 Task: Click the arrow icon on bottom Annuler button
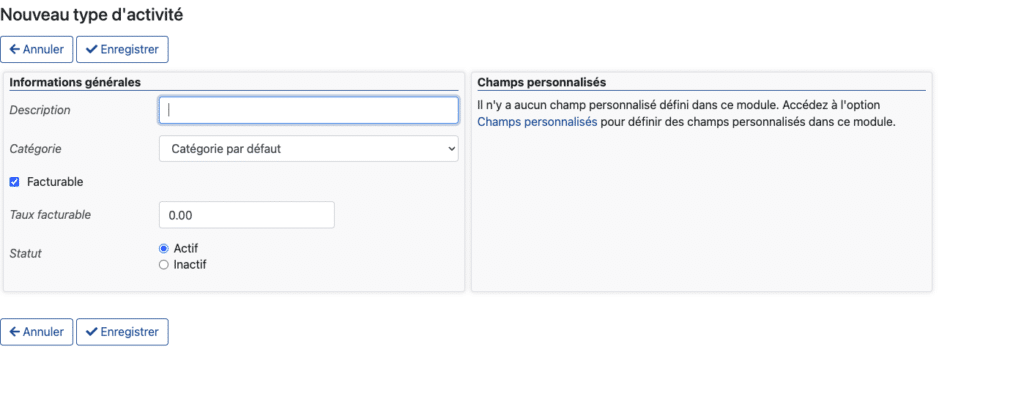click(14, 332)
